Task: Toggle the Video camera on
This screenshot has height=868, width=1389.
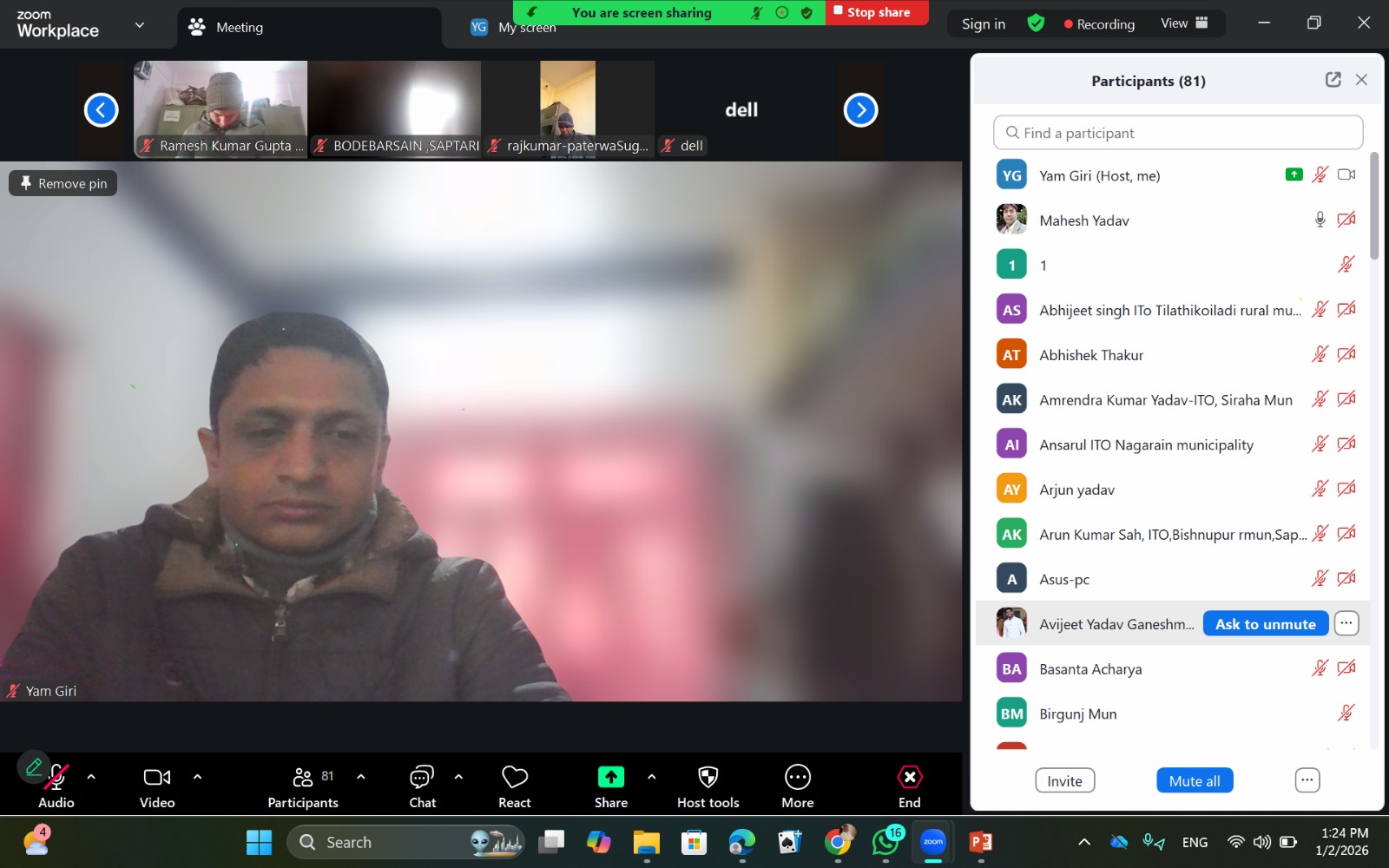Action: point(157,777)
